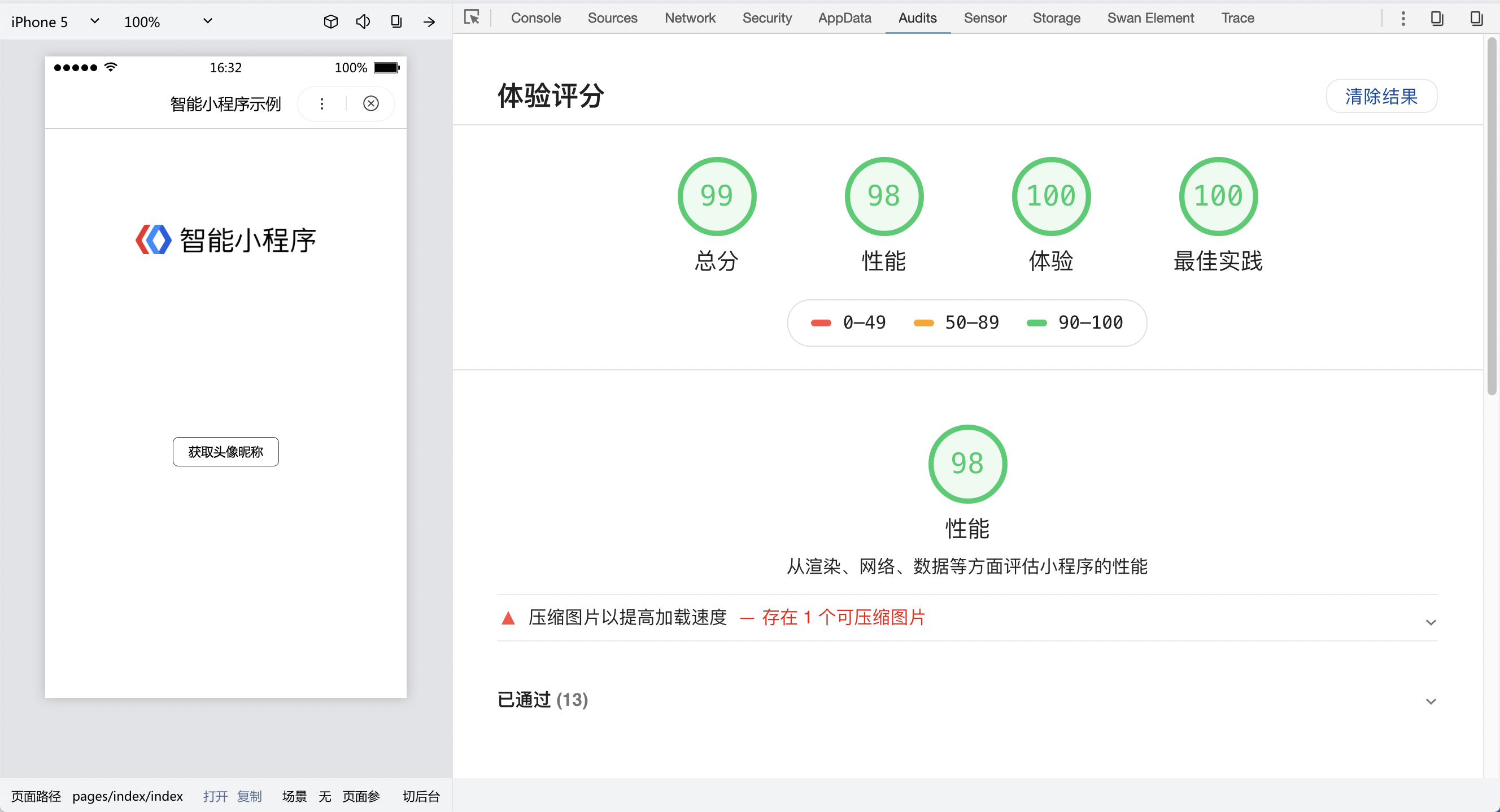Click the 总分 score circle 99

click(717, 196)
